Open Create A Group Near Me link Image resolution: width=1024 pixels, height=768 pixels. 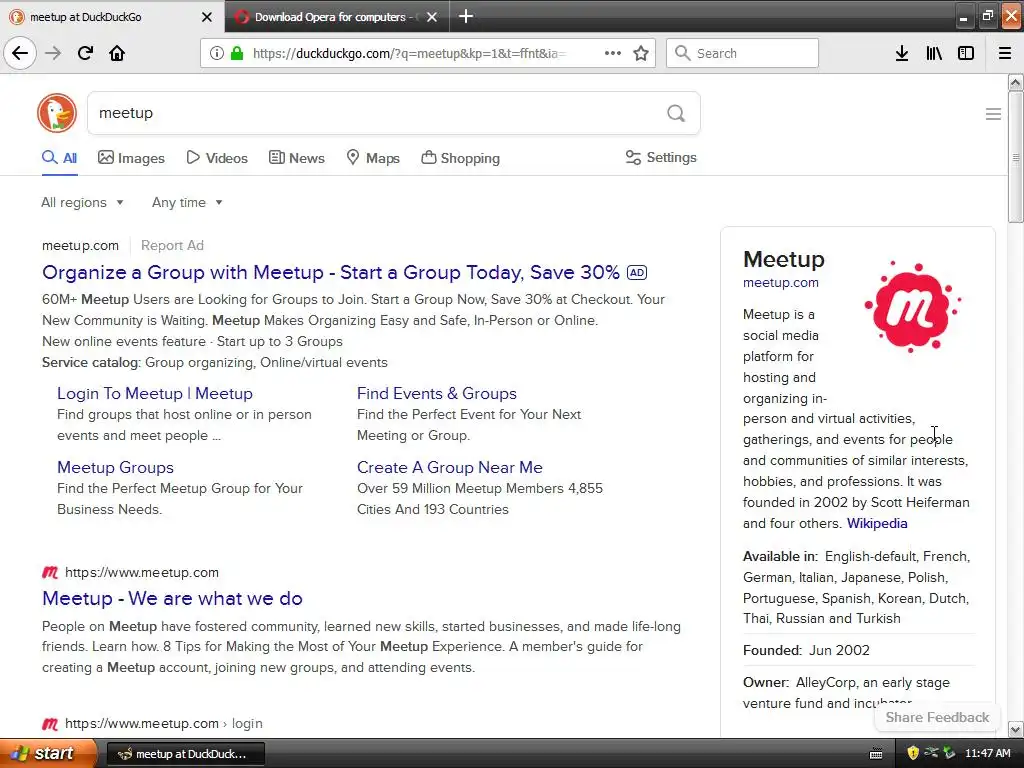[450, 468]
